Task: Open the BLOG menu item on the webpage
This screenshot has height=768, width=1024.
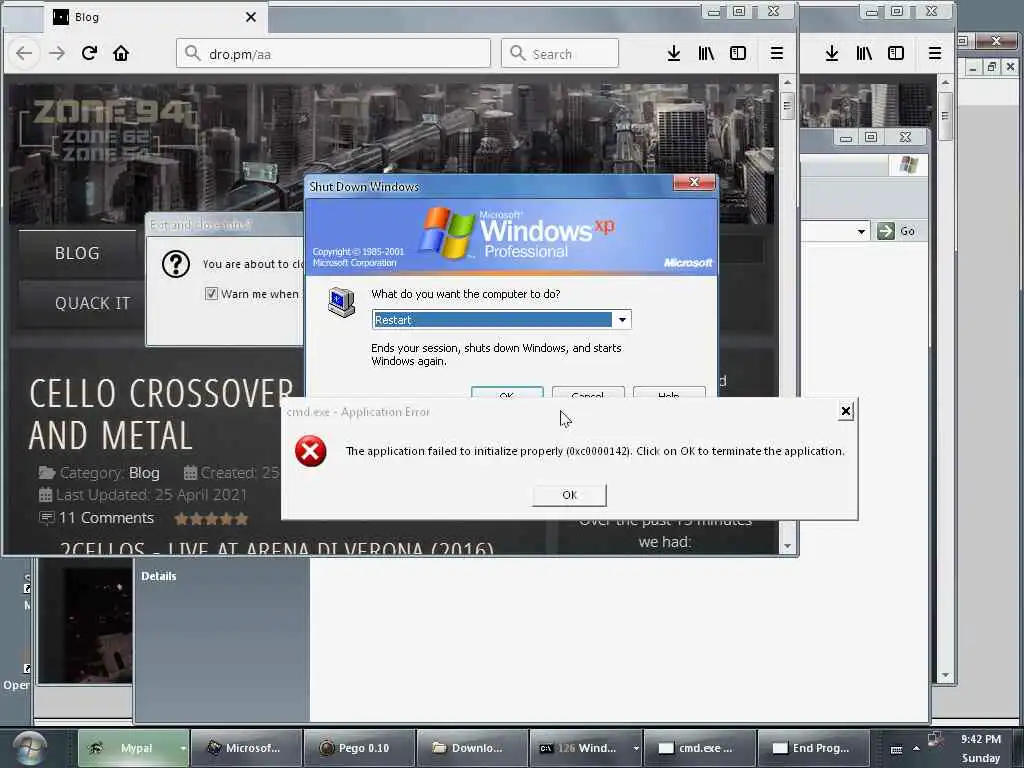Action: pos(77,253)
